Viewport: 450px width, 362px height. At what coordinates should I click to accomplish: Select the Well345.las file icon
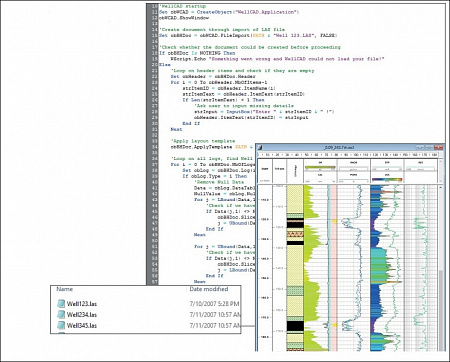61,325
